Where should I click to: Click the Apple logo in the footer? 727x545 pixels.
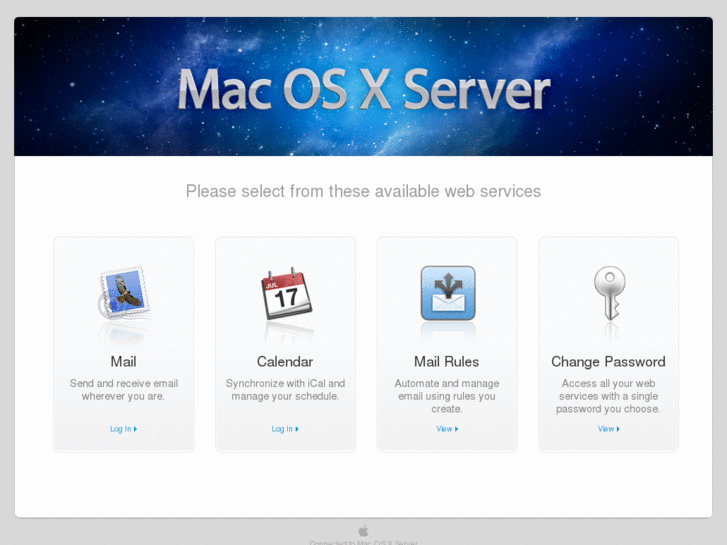pos(364,531)
